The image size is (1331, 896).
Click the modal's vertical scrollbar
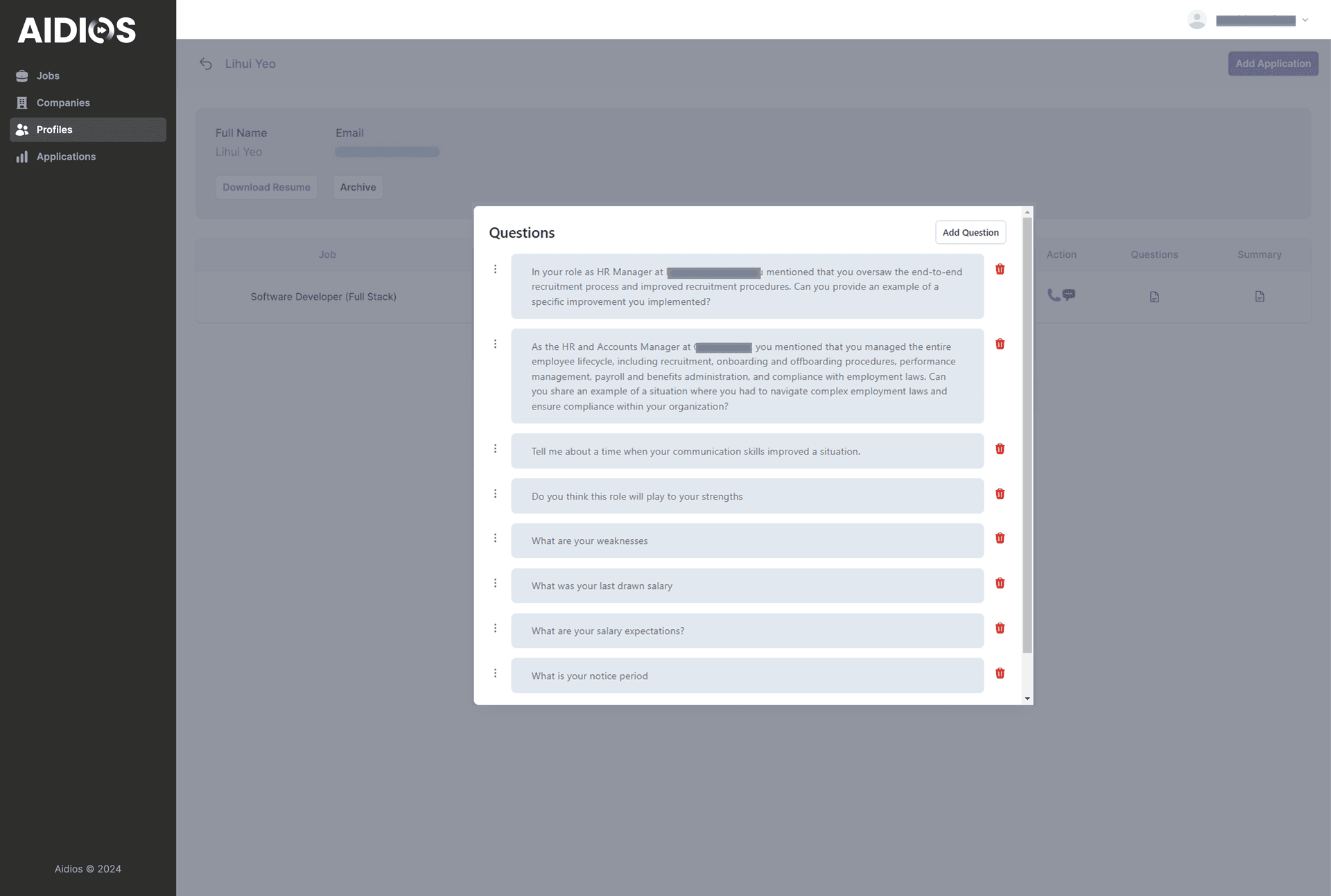click(1027, 435)
